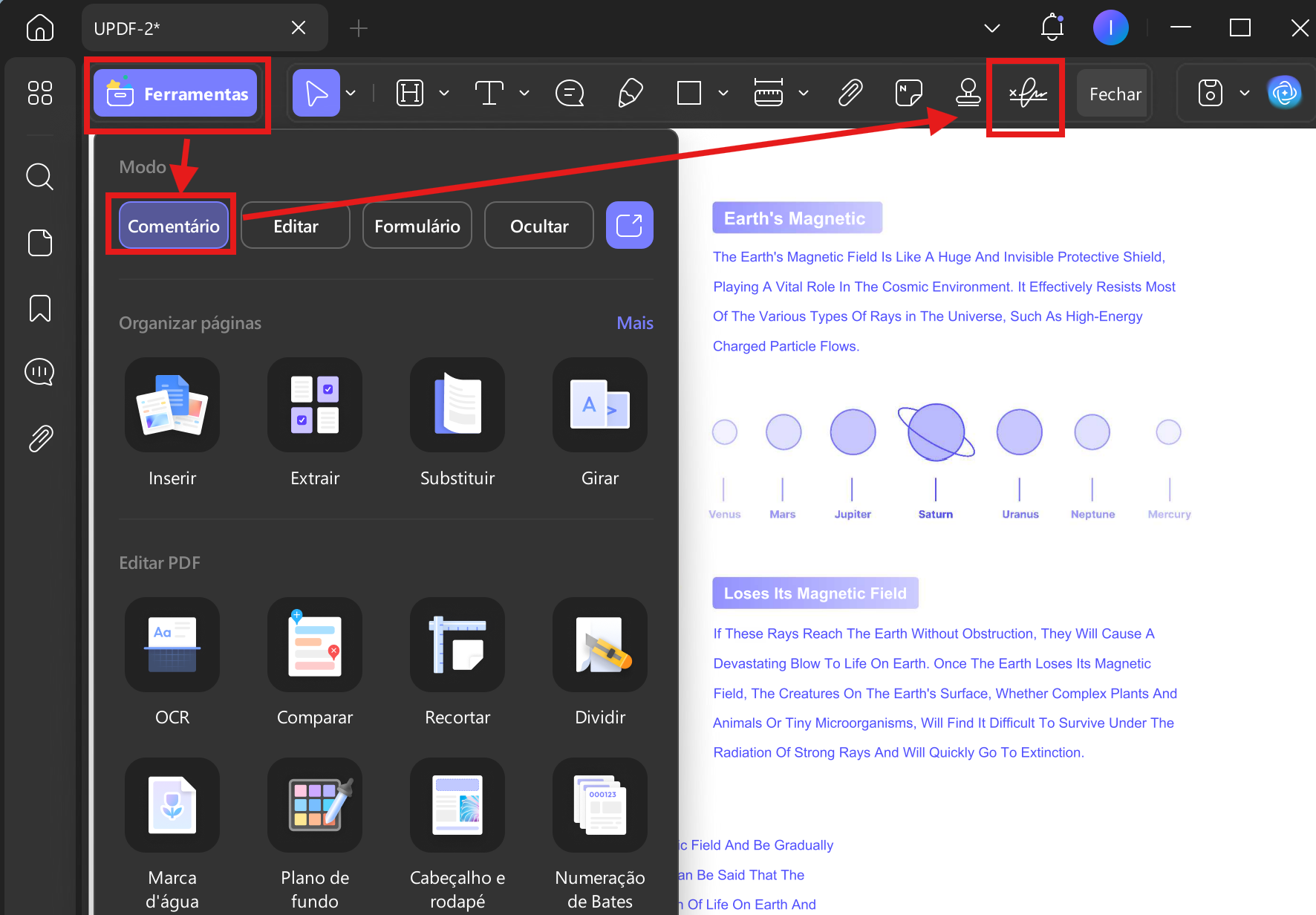Click the Jupiter label in the document
This screenshot has height=915, width=1316.
(x=853, y=514)
